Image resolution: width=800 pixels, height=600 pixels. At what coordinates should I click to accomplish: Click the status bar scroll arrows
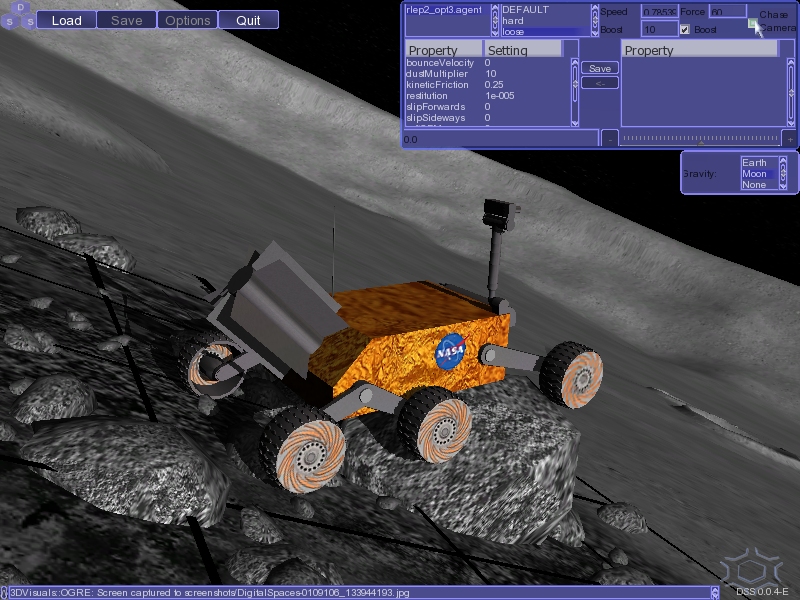(x=715, y=592)
